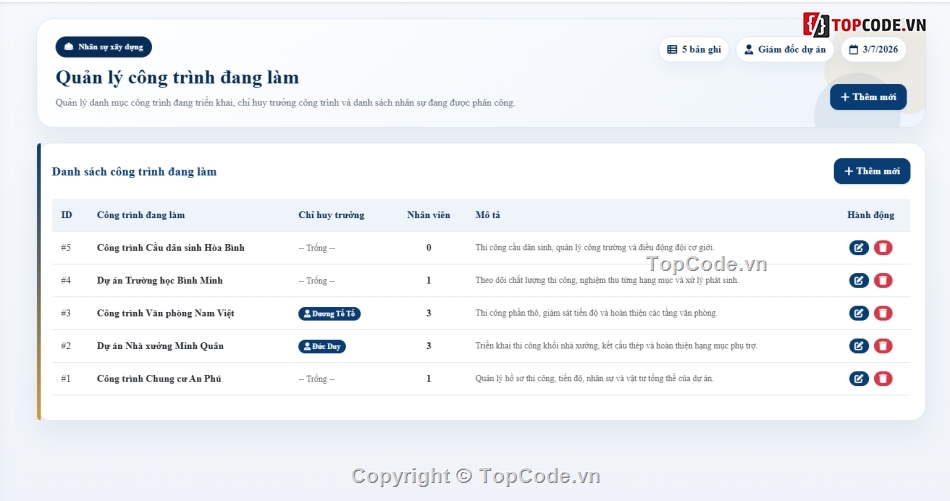This screenshot has height=501, width=950.
Task: Click the Trống cell in the An Phú row
Action: coord(316,379)
